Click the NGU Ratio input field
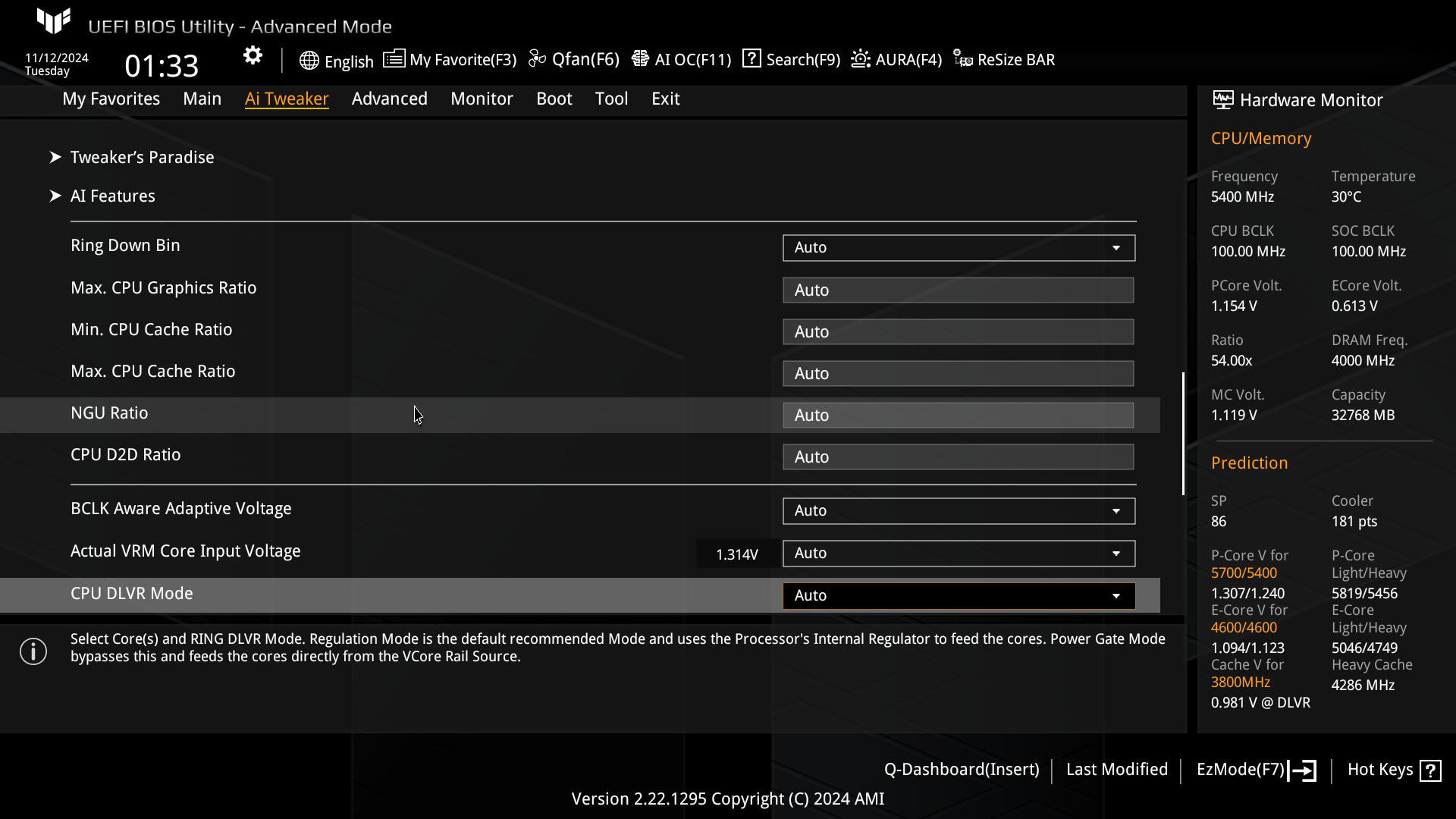The image size is (1456, 819). (x=958, y=416)
